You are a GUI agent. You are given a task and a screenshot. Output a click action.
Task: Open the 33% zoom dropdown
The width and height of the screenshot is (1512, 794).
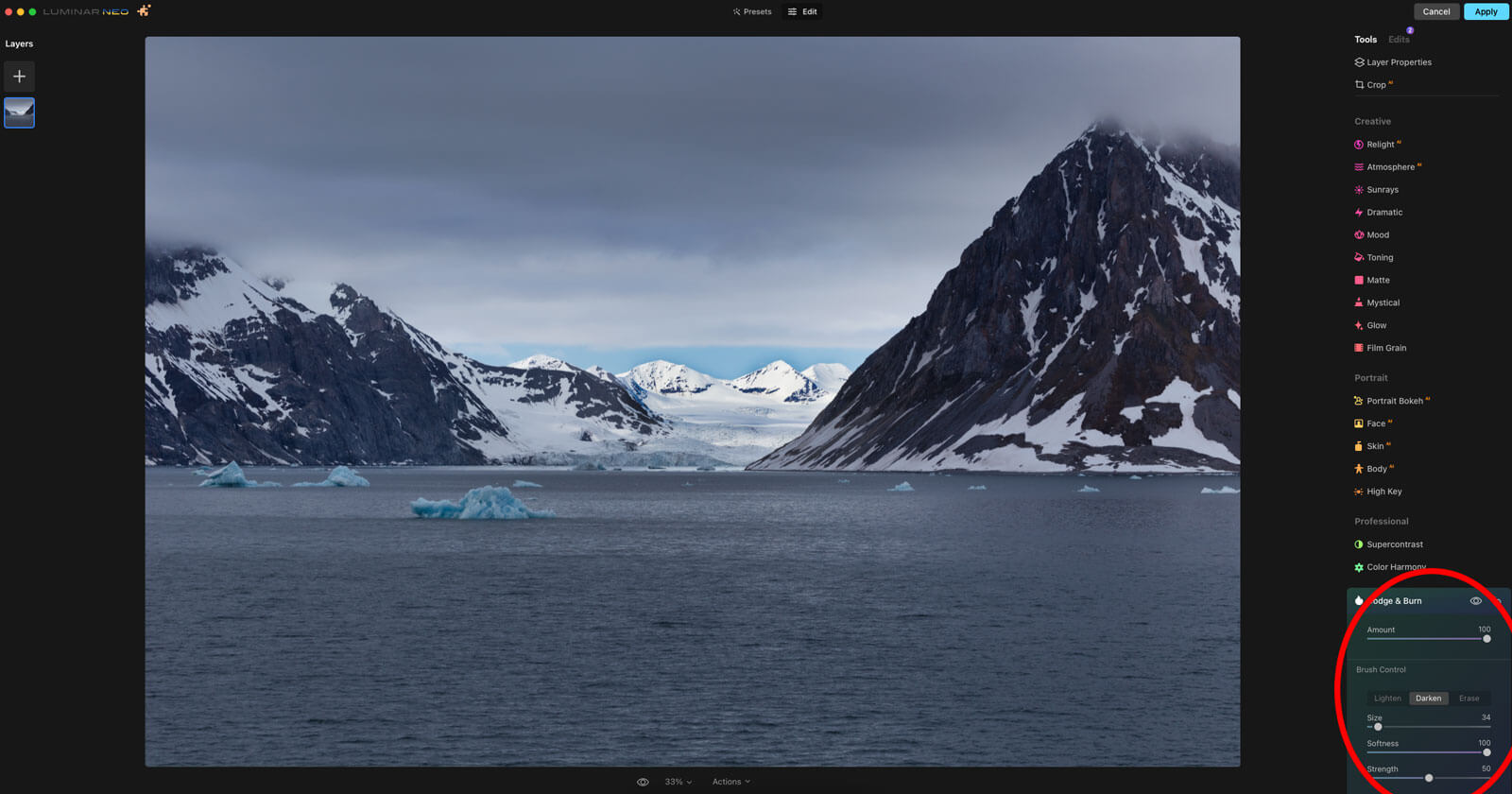[678, 782]
